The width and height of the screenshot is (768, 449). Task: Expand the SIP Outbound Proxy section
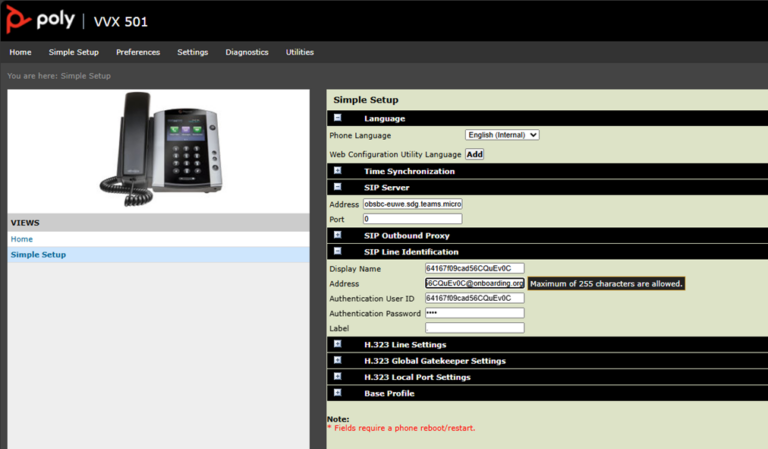click(x=338, y=235)
